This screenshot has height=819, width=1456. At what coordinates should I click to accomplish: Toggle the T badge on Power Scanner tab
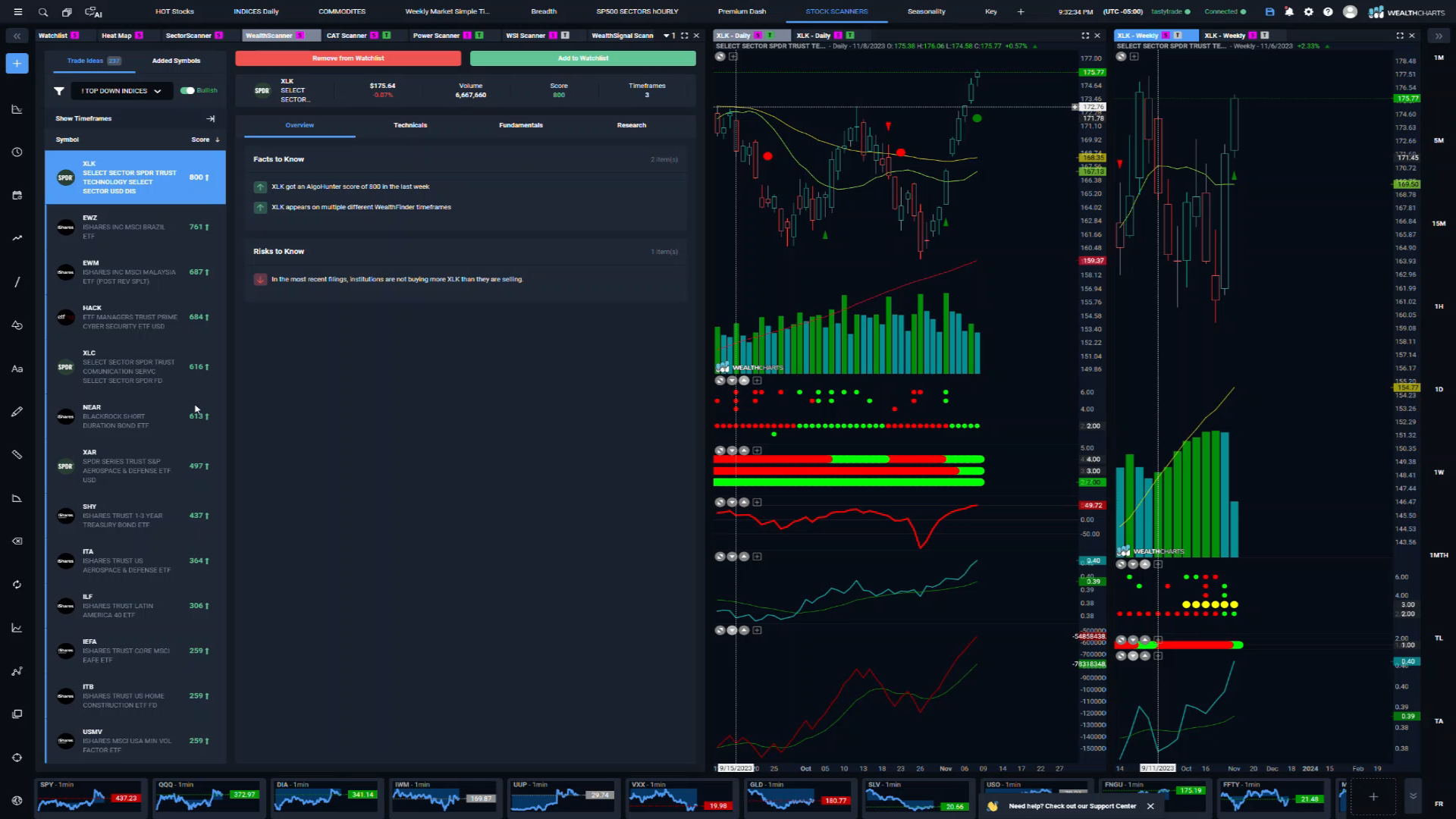(x=479, y=36)
